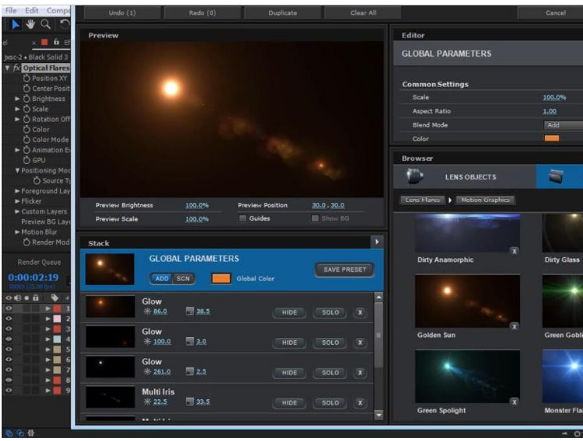Open the Composition menu
Viewport: 583px width, 441px height.
(x=58, y=10)
